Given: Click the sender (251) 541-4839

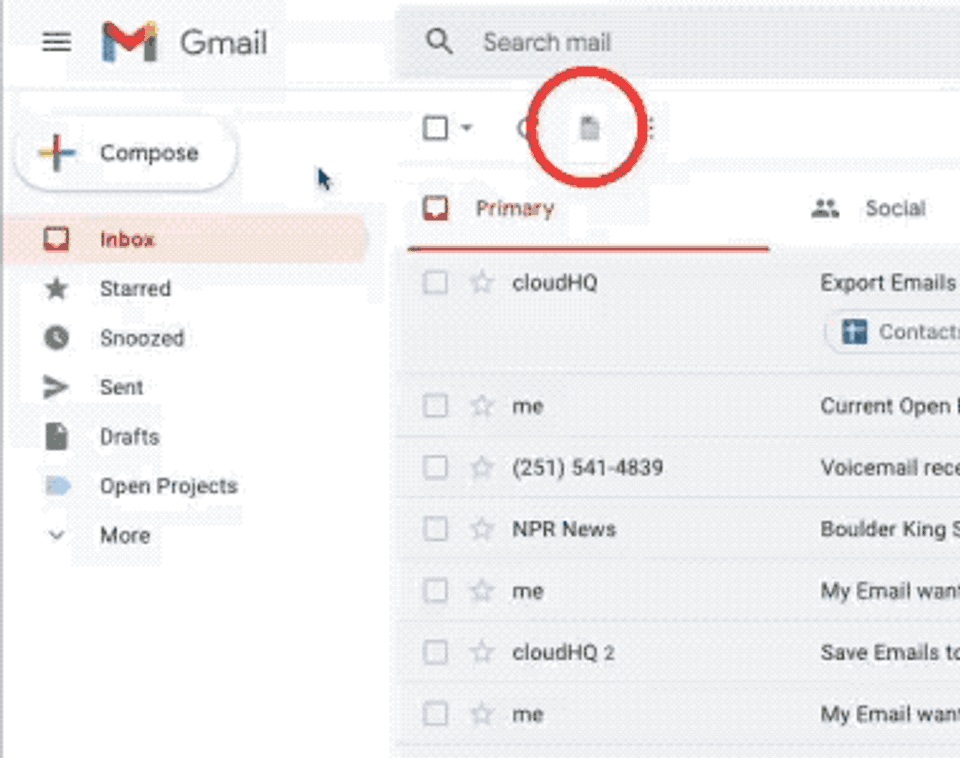Looking at the screenshot, I should pos(588,468).
